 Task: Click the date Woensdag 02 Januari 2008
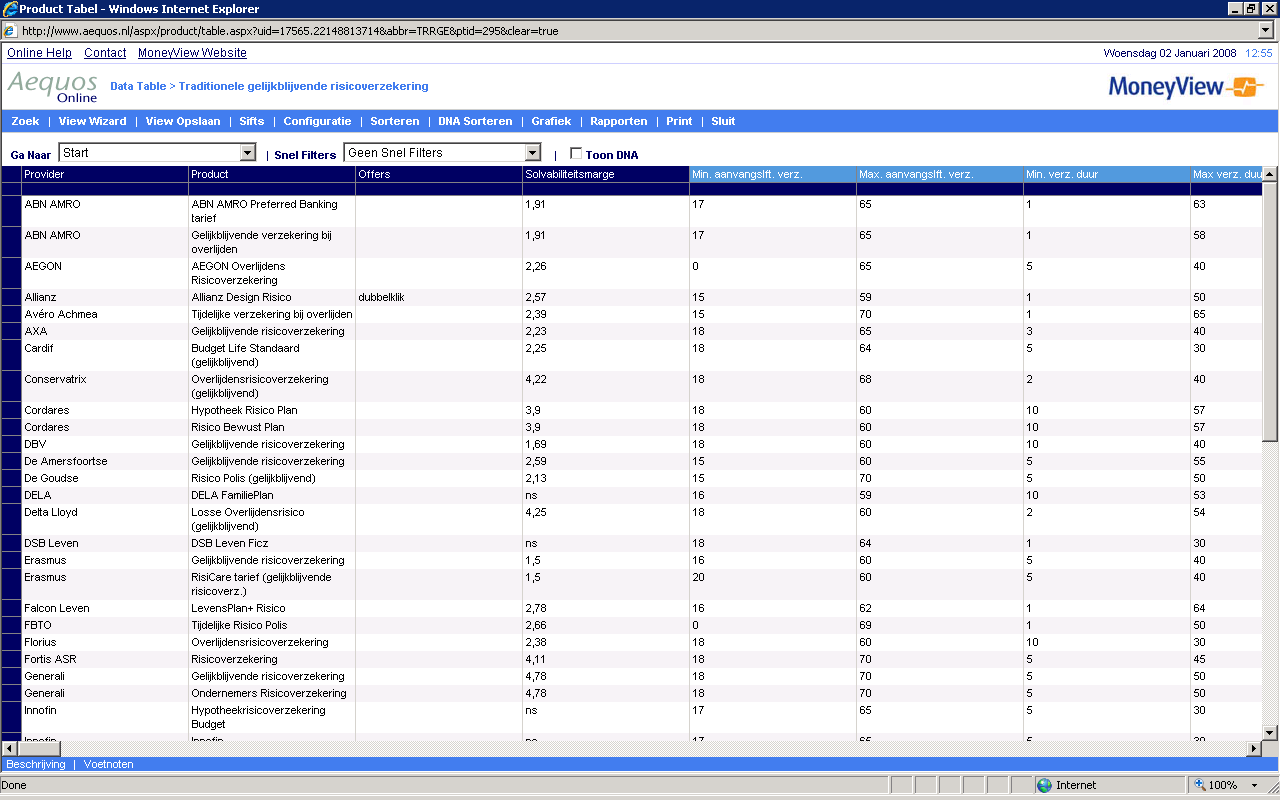[x=1170, y=53]
